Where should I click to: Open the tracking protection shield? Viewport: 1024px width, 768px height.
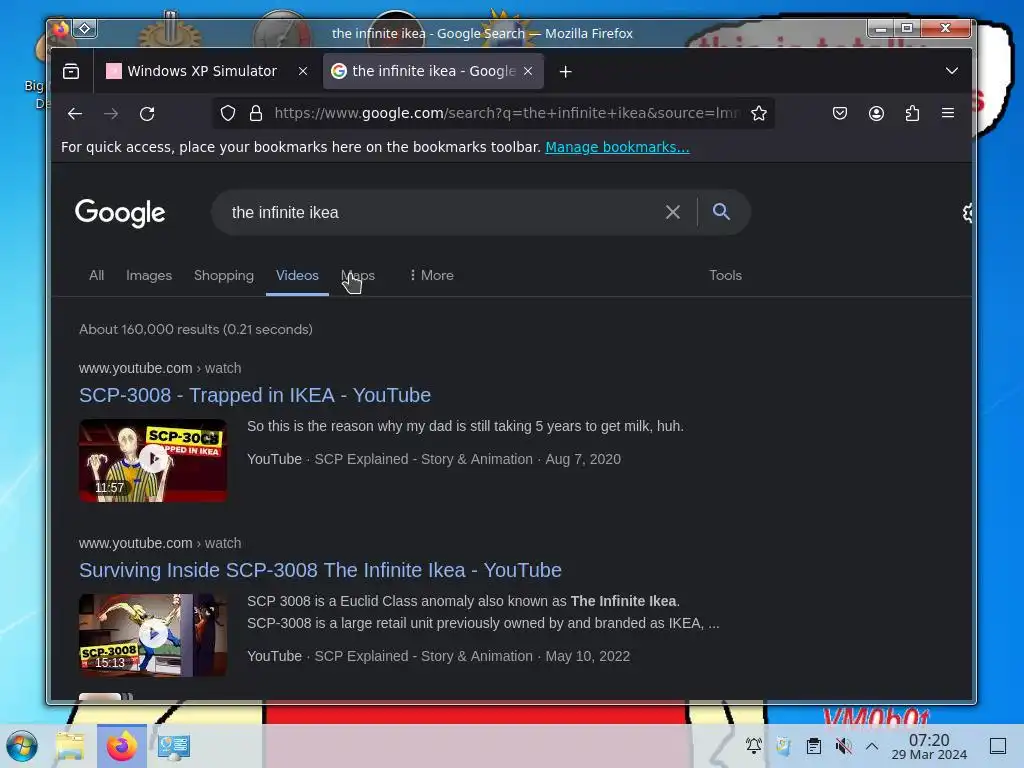(x=227, y=113)
